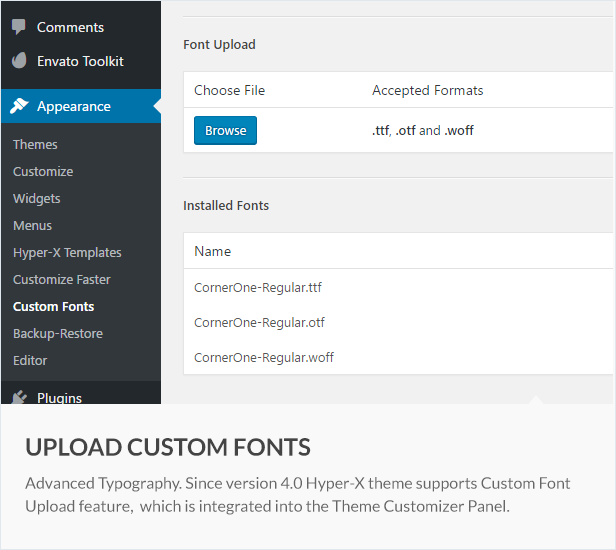Viewport: 616px width, 550px height.
Task: Click the Comments speech bubble icon
Action: pyautogui.click(x=19, y=27)
